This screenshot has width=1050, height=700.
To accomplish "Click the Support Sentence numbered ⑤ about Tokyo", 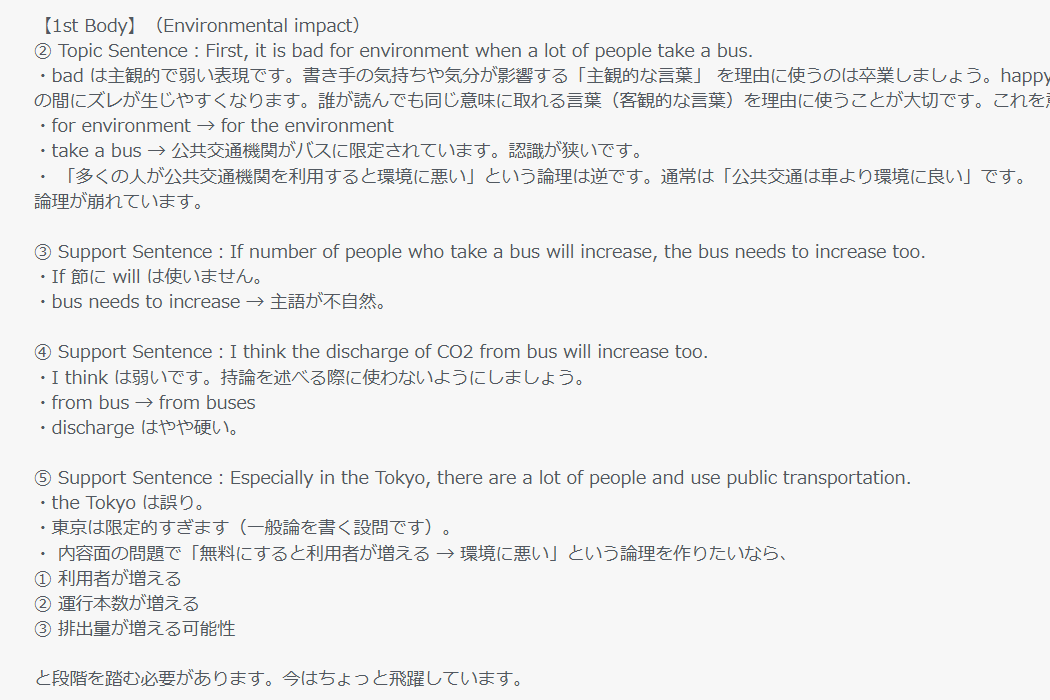I will click(x=472, y=478).
